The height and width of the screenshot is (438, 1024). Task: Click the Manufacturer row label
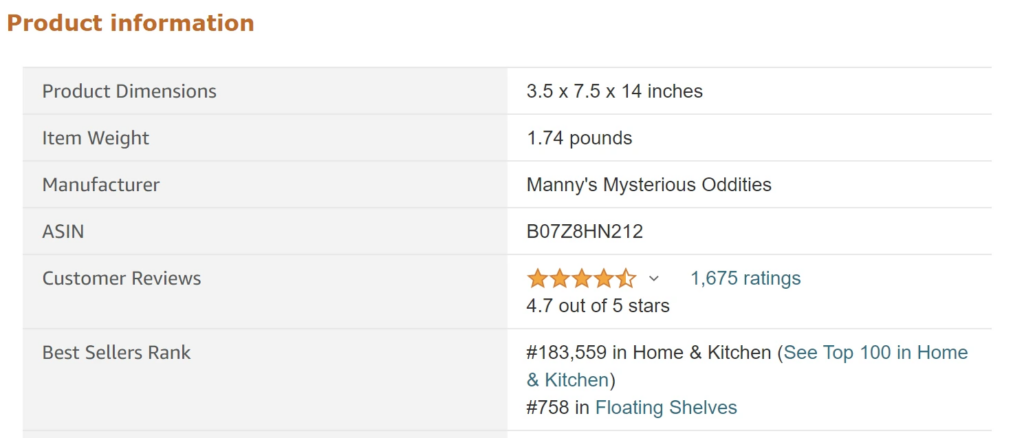tap(100, 185)
